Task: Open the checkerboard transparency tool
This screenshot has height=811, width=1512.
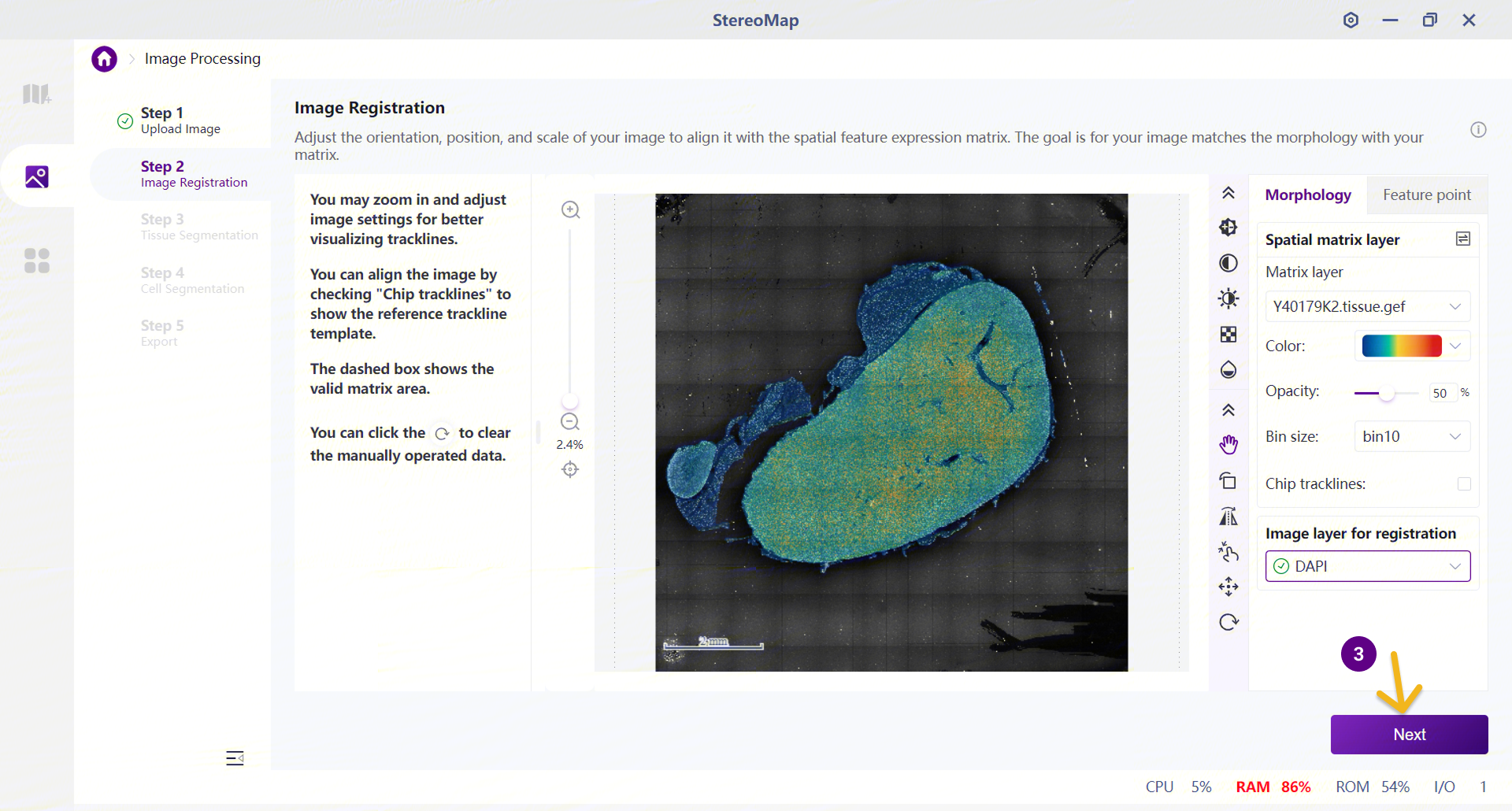Action: click(x=1228, y=335)
